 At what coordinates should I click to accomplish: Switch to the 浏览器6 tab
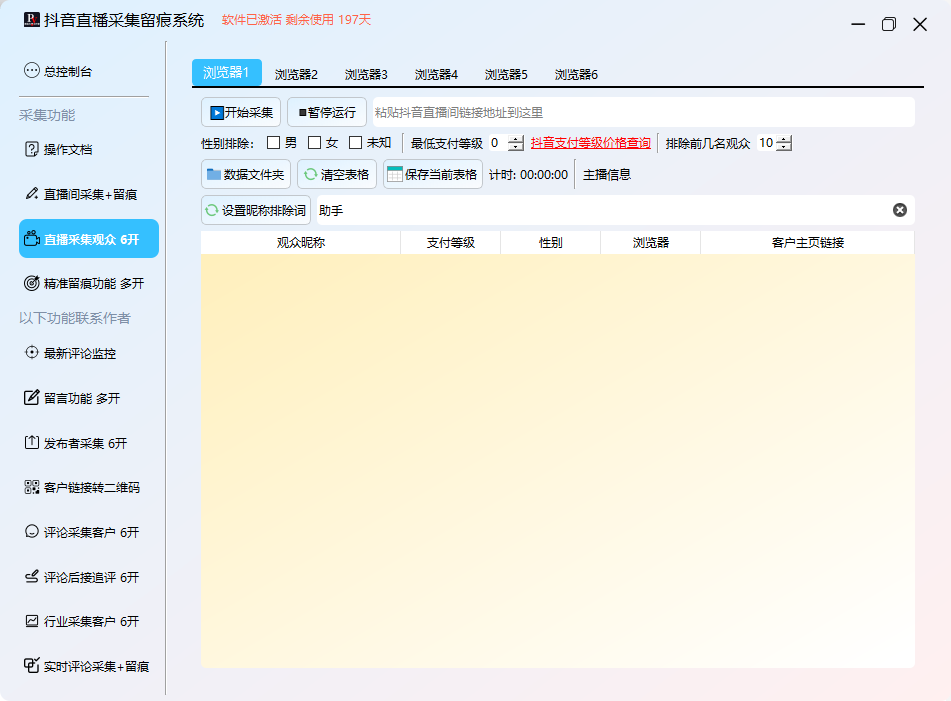(576, 74)
